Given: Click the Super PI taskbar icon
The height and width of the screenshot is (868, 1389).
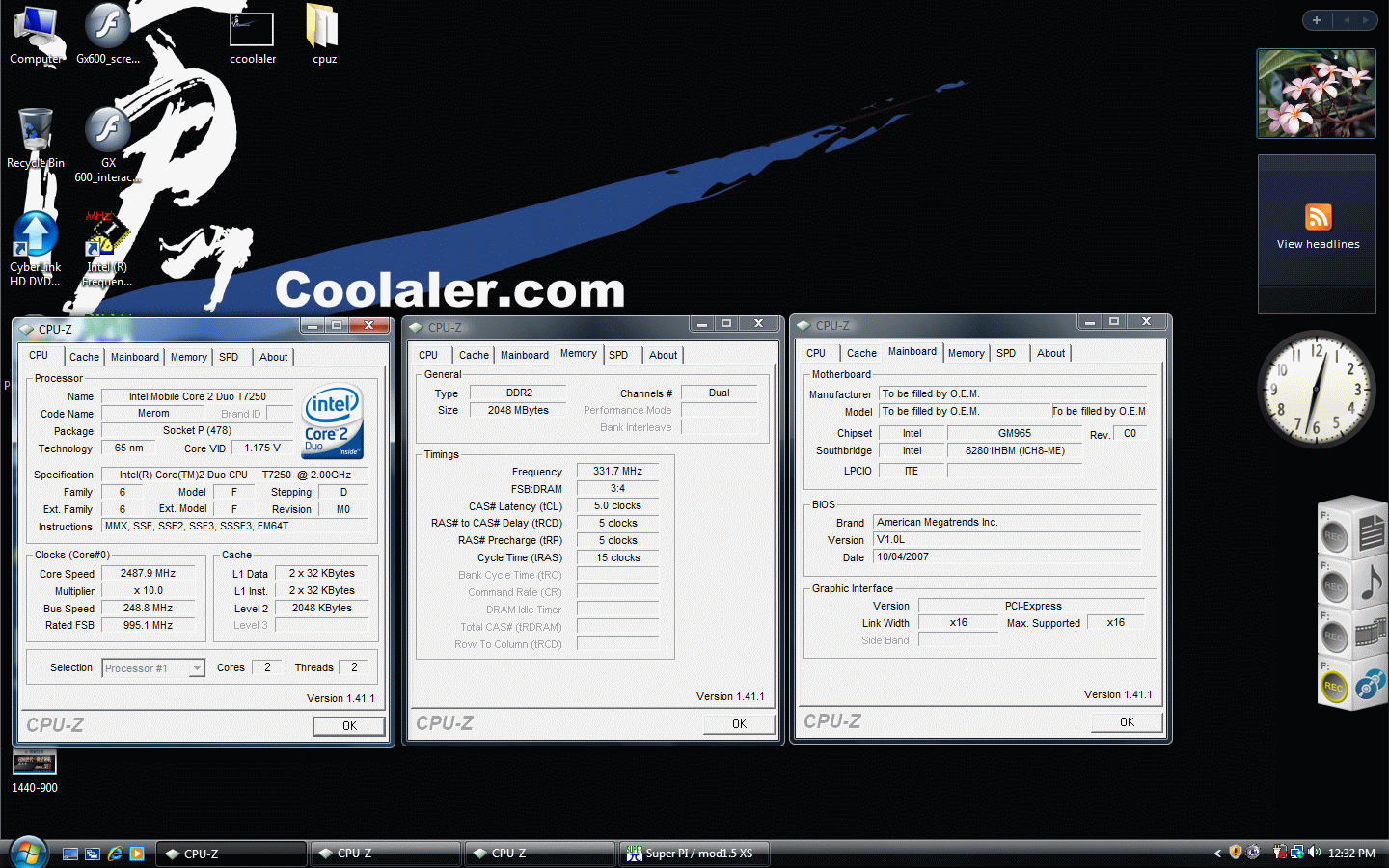Looking at the screenshot, I should pyautogui.click(x=634, y=854).
